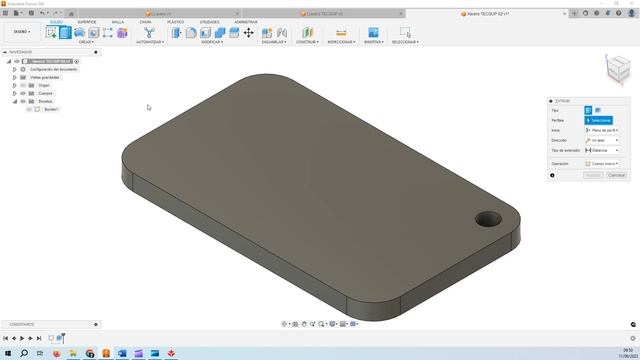Click the Joint tool icon
Viewport: 640px width, 360px height.
[x=282, y=33]
